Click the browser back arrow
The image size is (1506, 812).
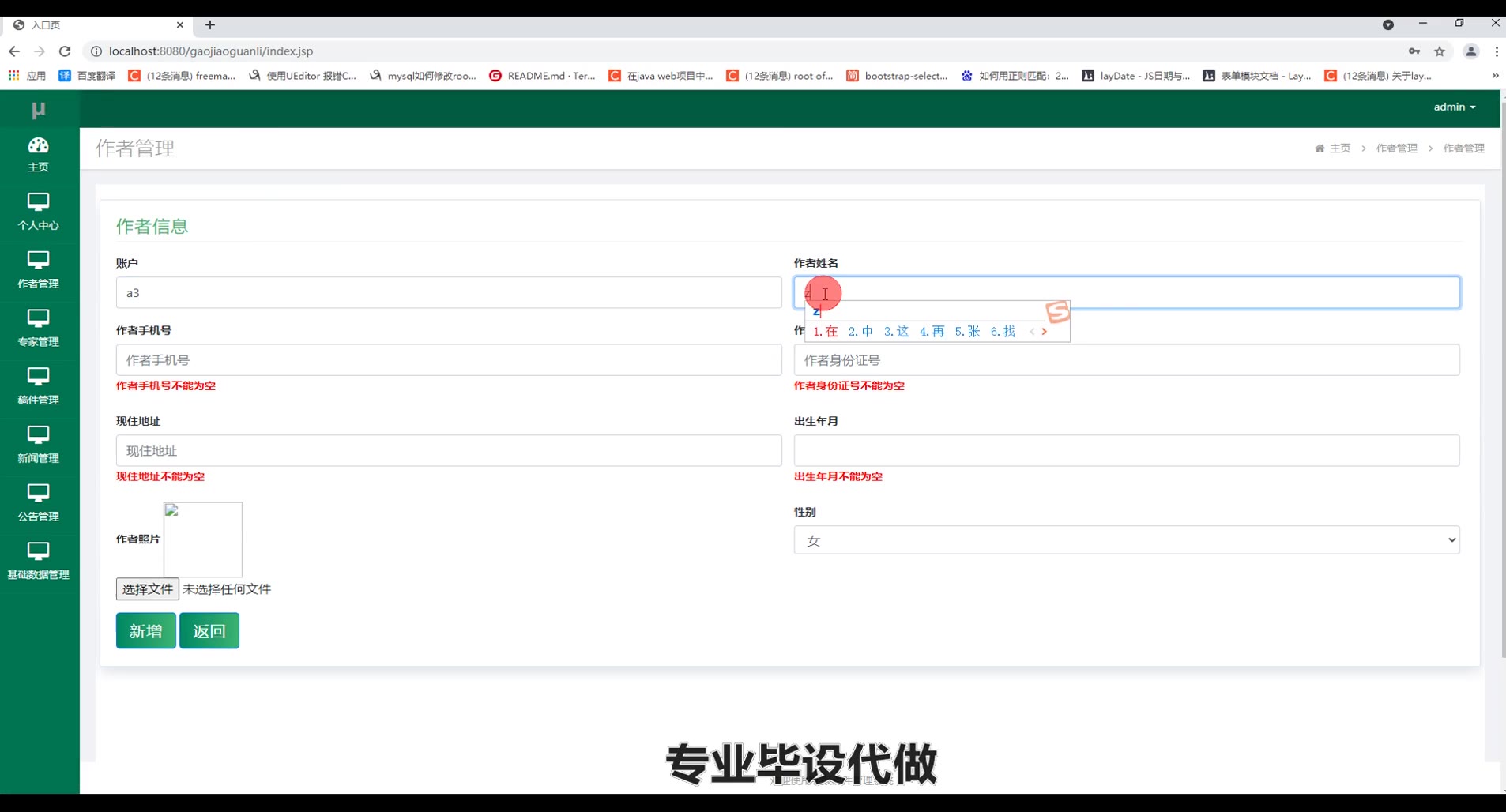click(x=14, y=51)
